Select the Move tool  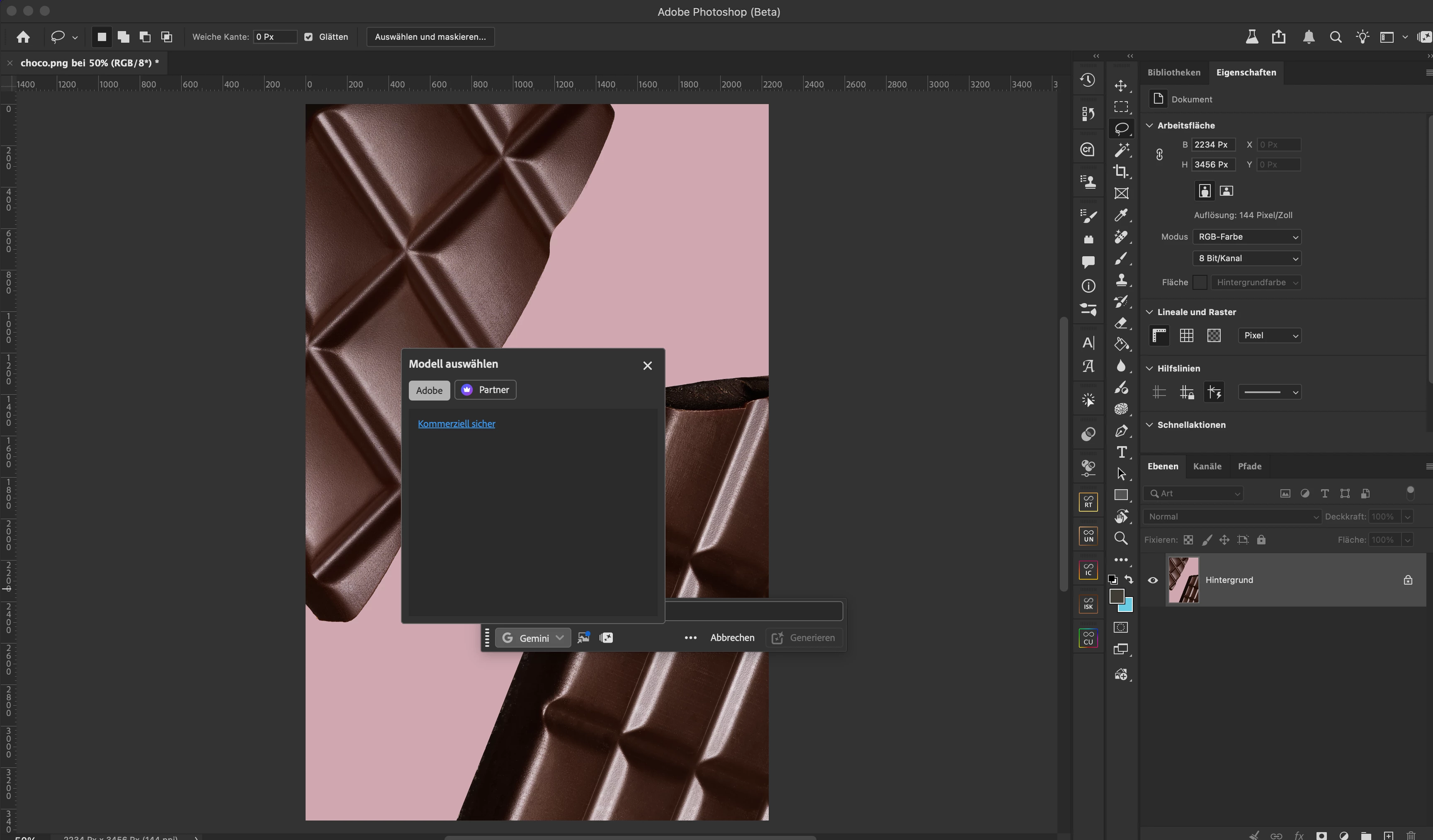1121,86
